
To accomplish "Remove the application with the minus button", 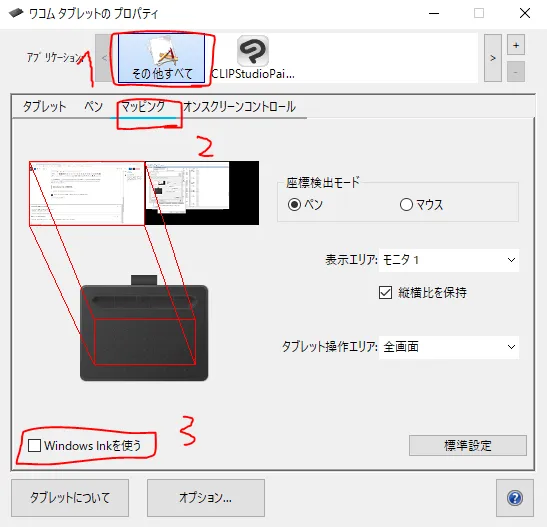I will coord(516,71).
